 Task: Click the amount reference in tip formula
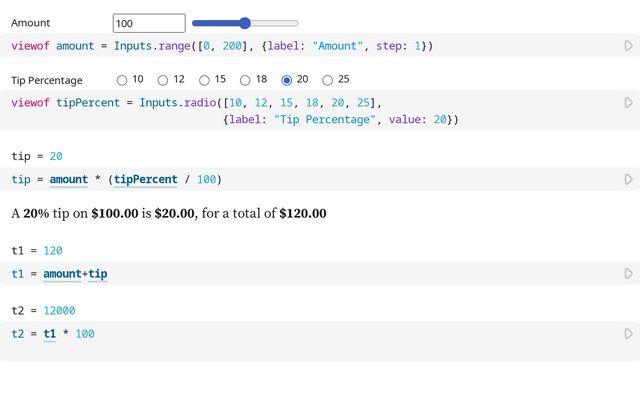pyautogui.click(x=69, y=180)
